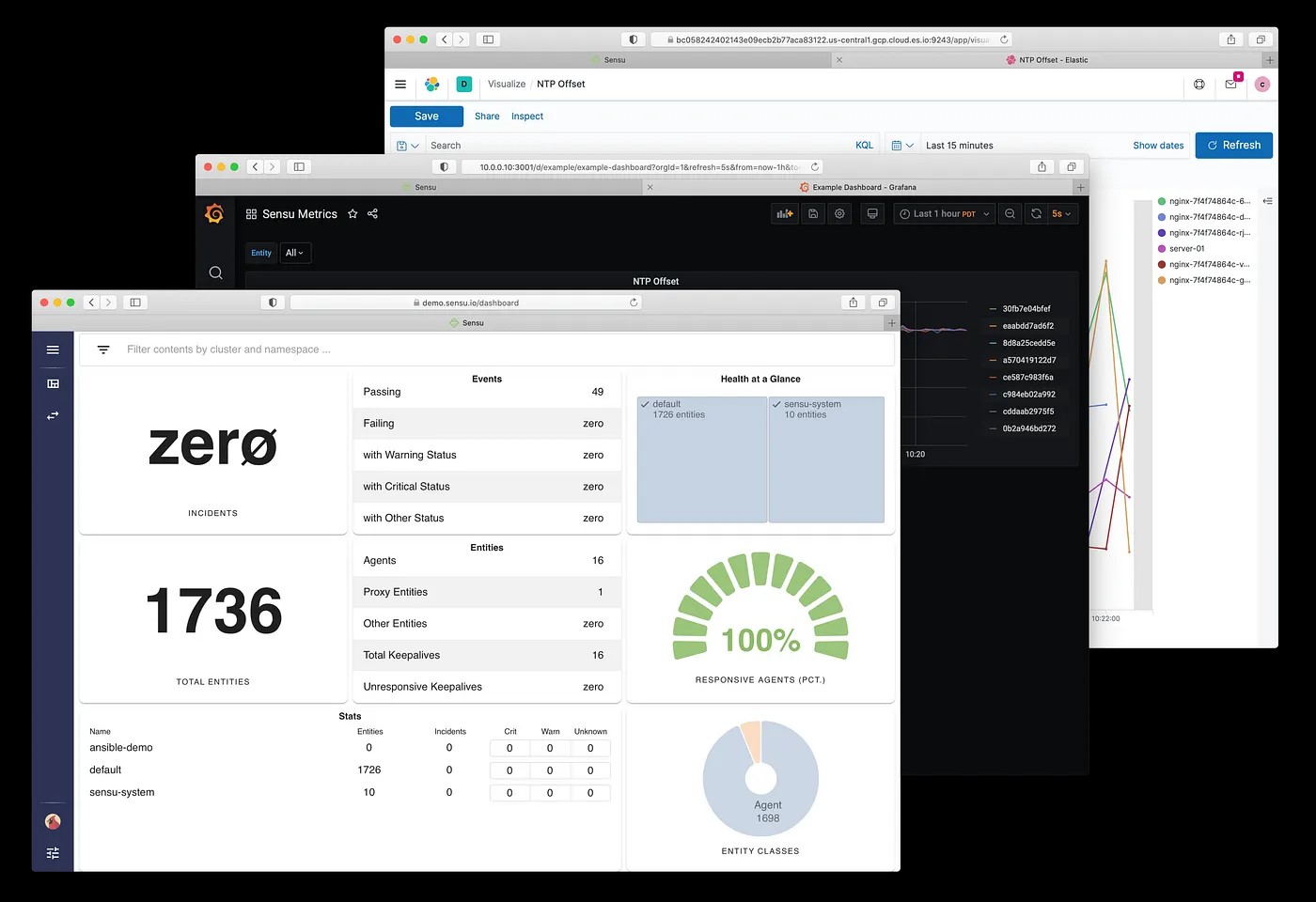Open the Sensu hamburger menu
The image size is (1316, 902).
pos(53,350)
